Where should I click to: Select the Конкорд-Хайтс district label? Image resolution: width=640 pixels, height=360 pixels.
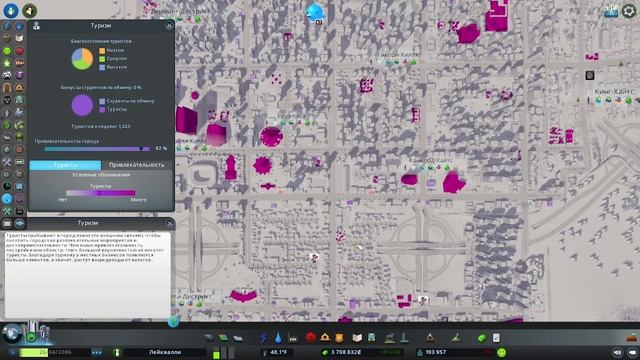point(431,160)
